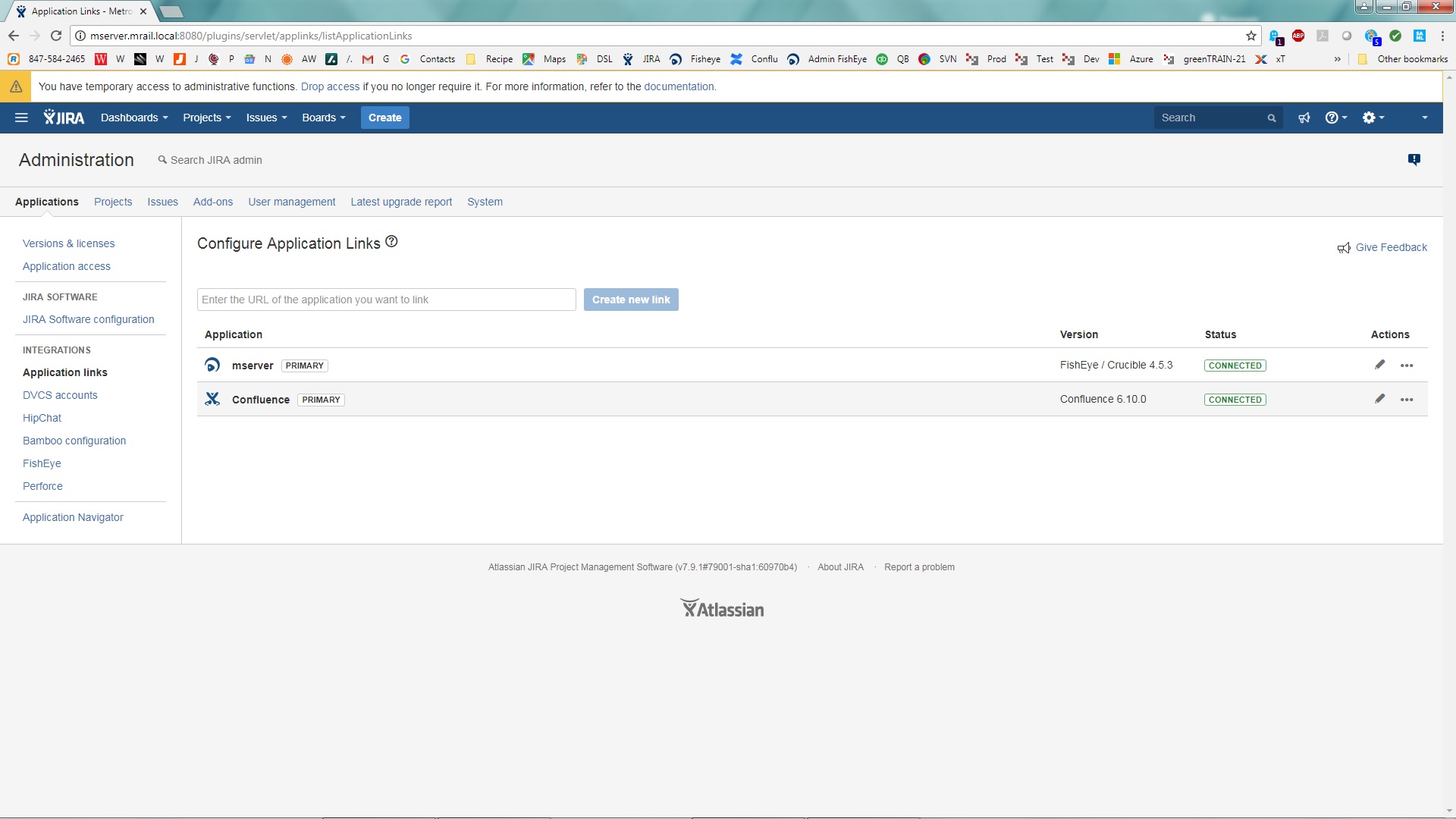The width and height of the screenshot is (1456, 819).
Task: Open the Adblock Plus extension icon
Action: 1298,36
